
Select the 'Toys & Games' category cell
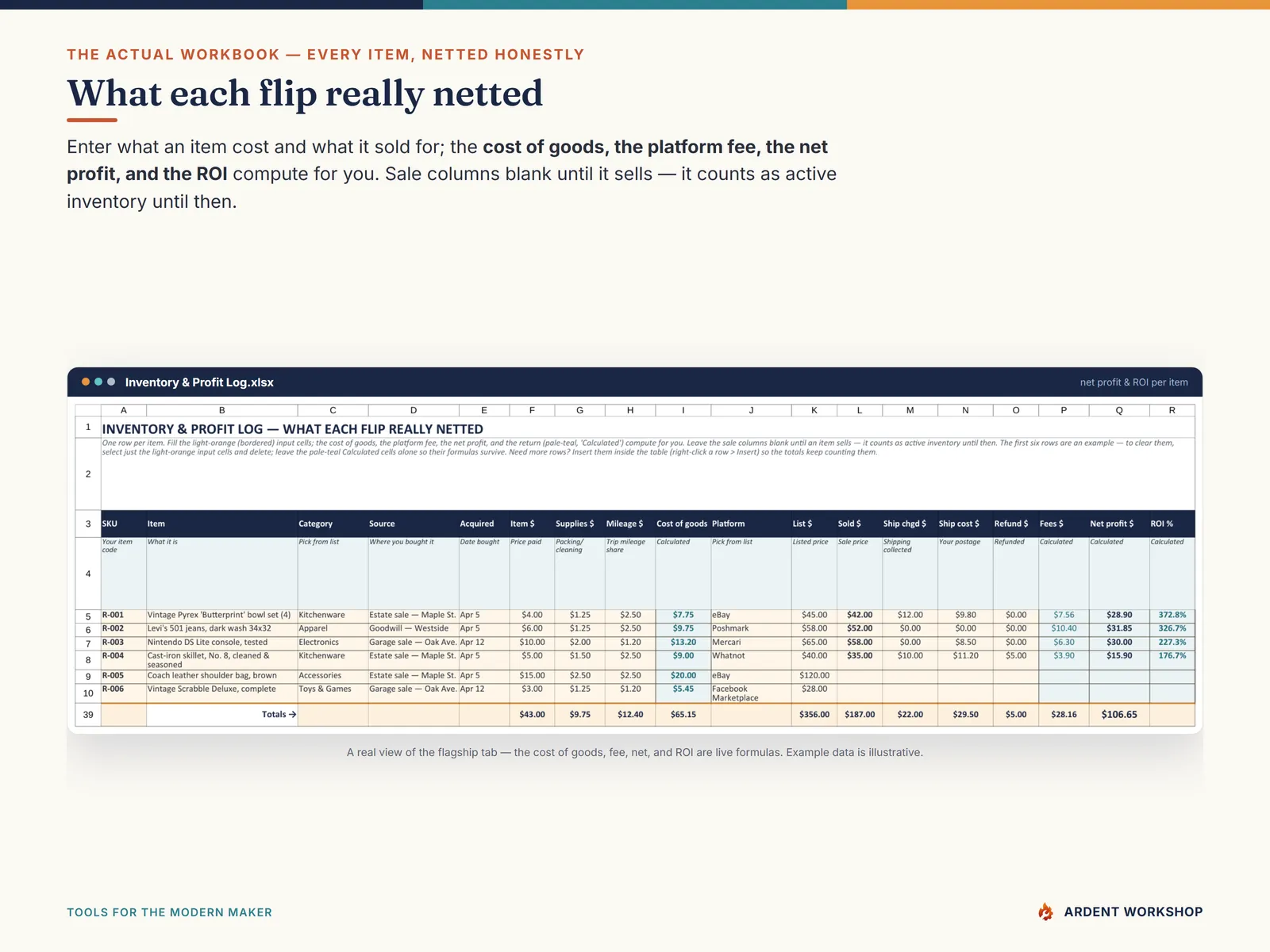coord(333,693)
